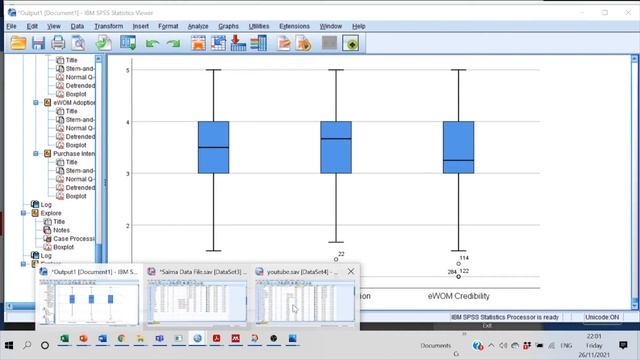Click the outline pane's scroll-up arrow
This screenshot has width=640, height=360.
[x=98, y=59]
